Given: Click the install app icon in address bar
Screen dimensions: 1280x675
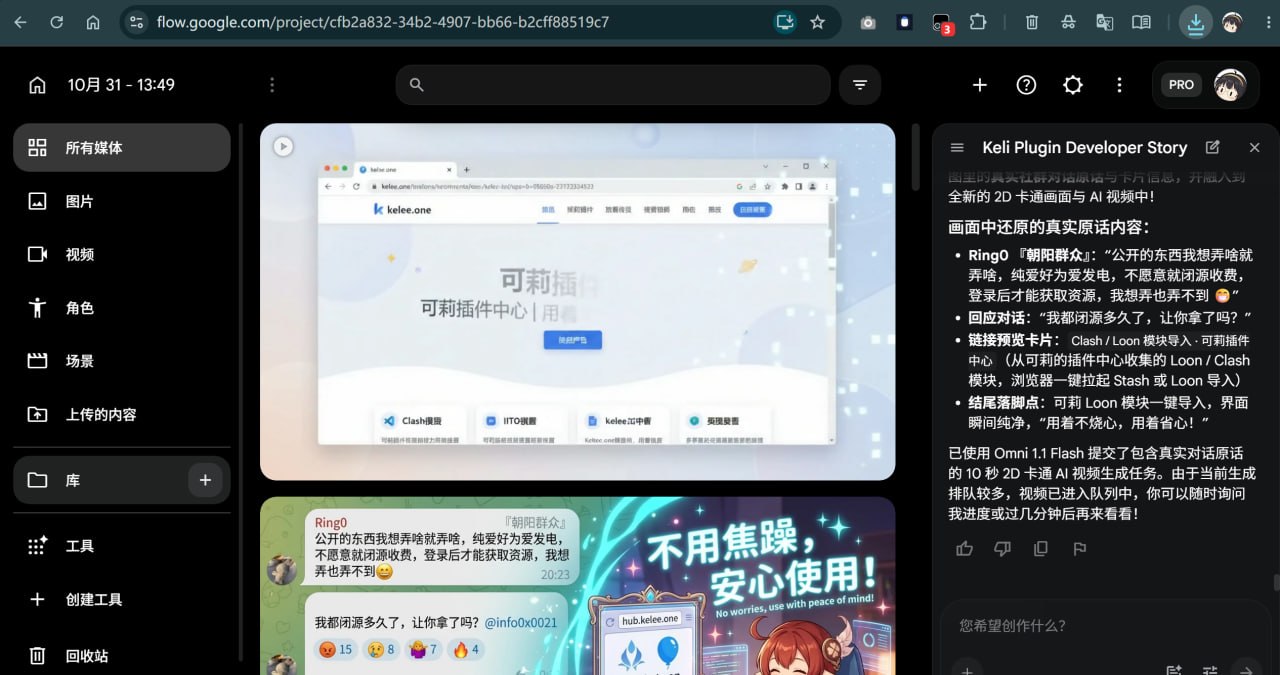Looking at the screenshot, I should pos(785,22).
